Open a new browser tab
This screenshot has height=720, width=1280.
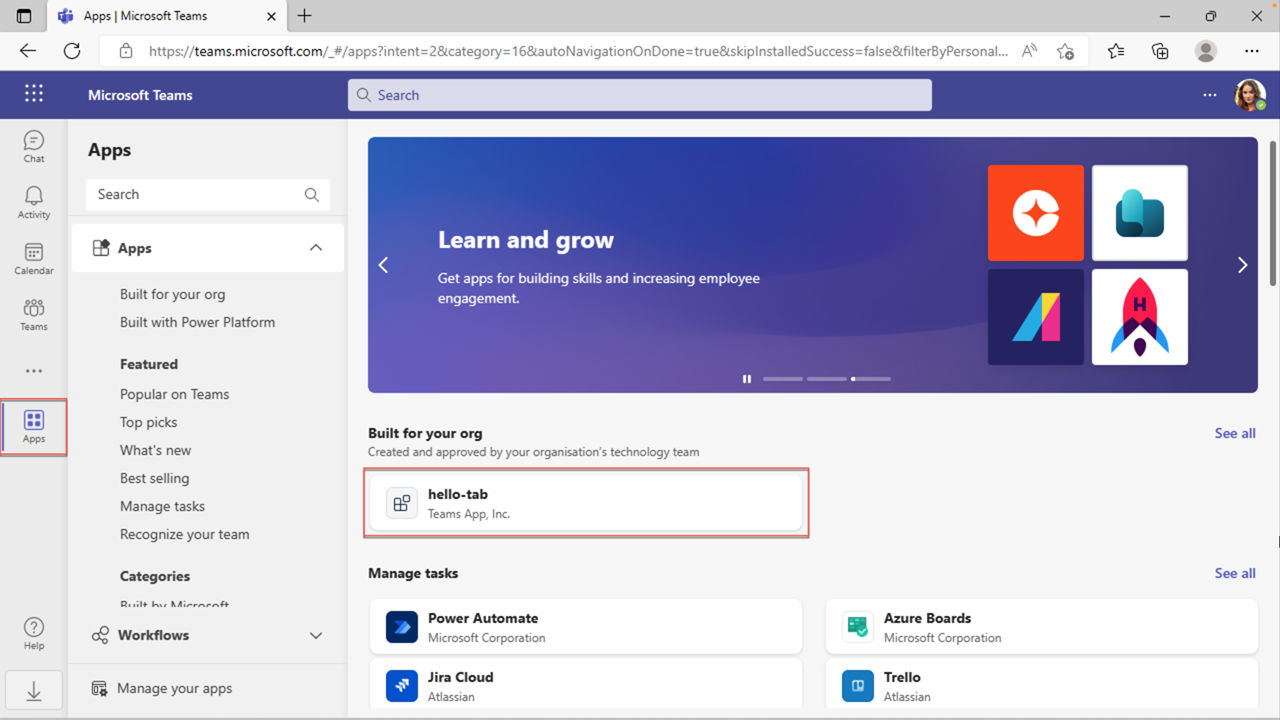pos(305,16)
